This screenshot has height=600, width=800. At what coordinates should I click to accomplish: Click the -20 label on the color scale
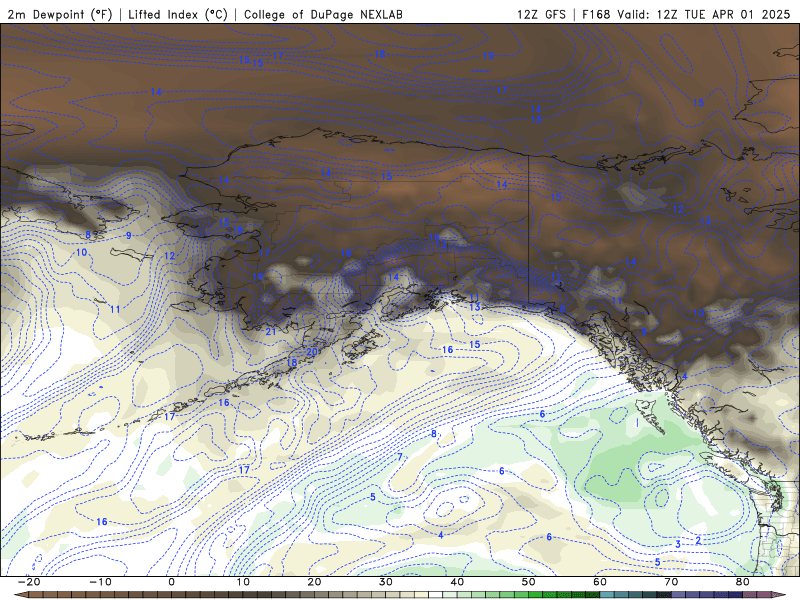tap(29, 582)
